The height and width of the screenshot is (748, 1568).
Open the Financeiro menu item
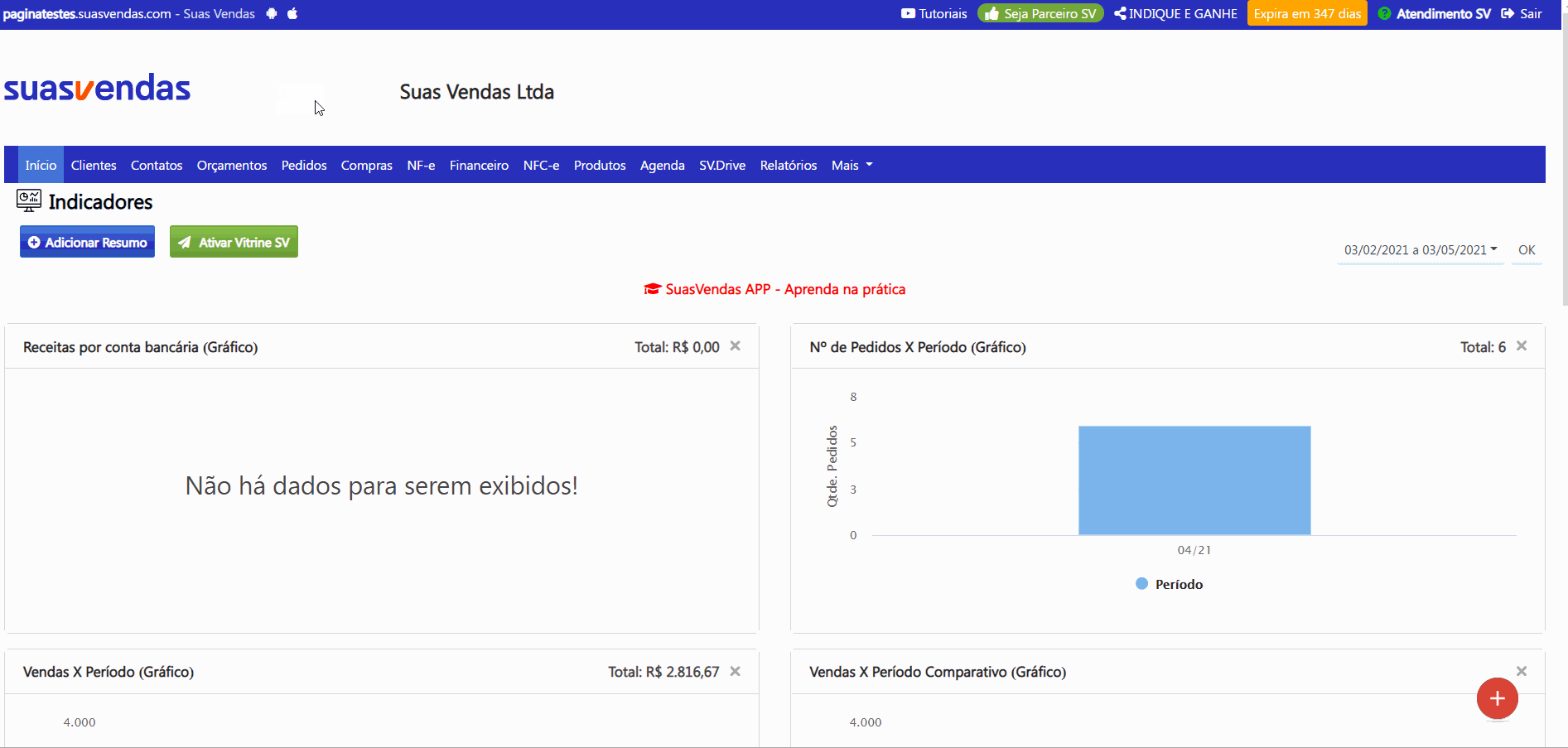point(479,165)
